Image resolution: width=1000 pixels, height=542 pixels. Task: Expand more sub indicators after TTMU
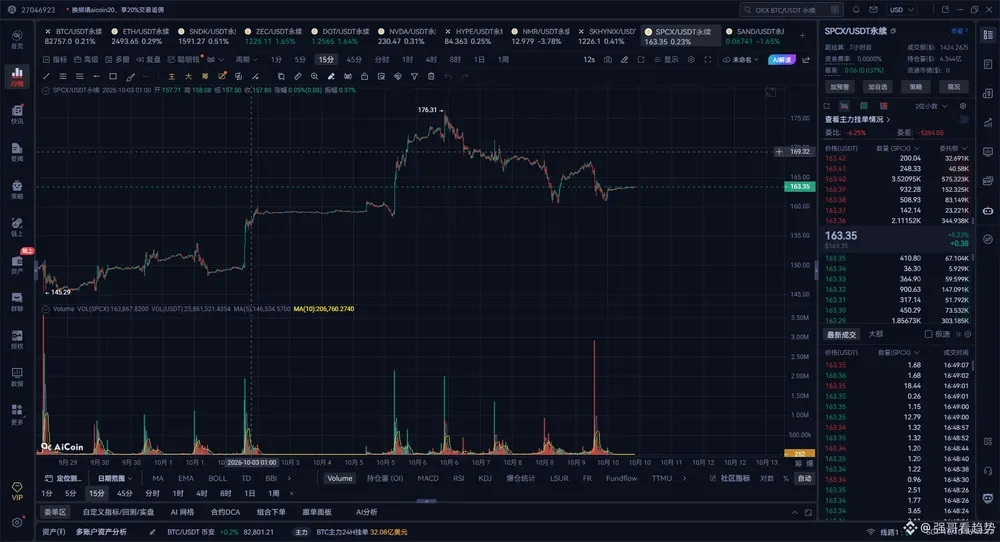[684, 478]
